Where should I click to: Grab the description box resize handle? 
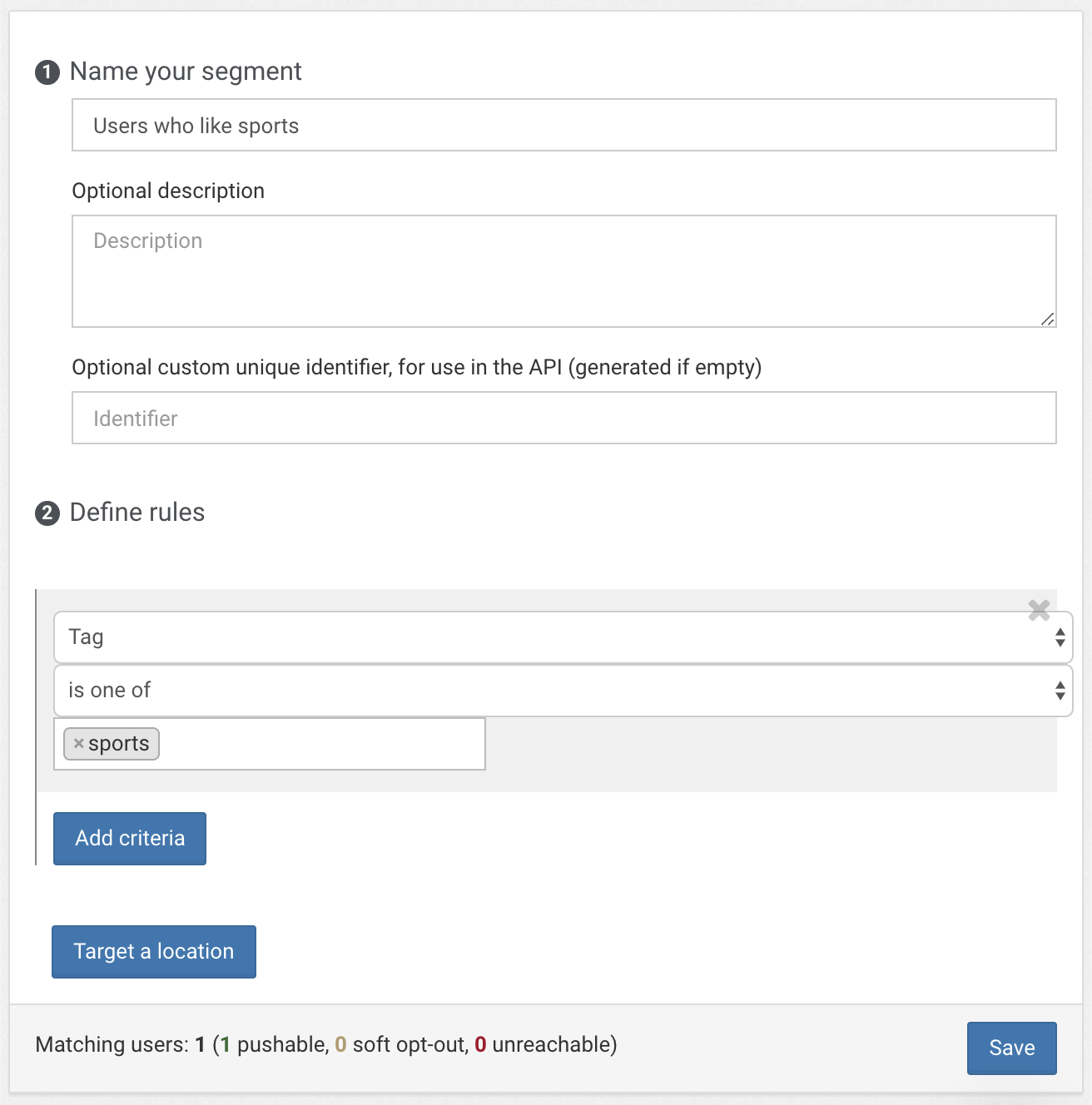(1048, 320)
